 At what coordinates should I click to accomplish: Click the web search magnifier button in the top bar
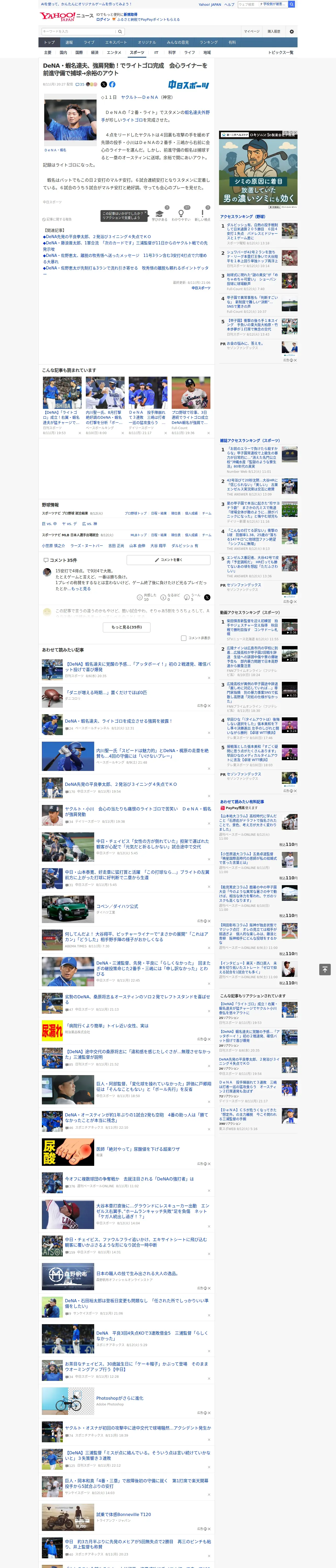point(292,4)
